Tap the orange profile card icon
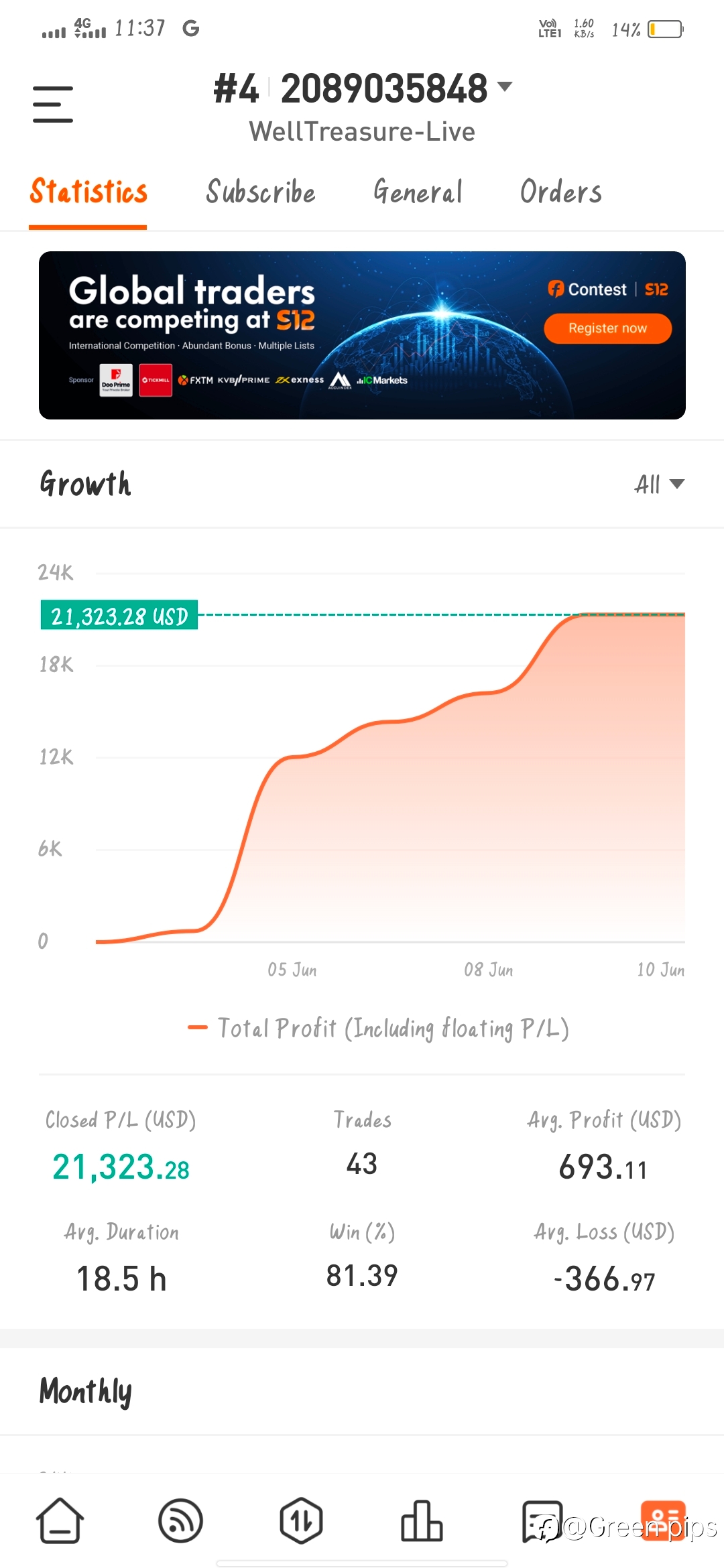724x1568 pixels. click(662, 1520)
